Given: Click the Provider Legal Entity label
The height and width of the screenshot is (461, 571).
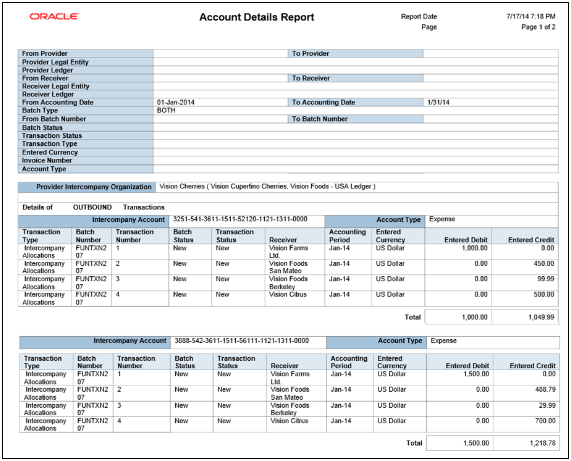Looking at the screenshot, I should [x=55, y=62].
